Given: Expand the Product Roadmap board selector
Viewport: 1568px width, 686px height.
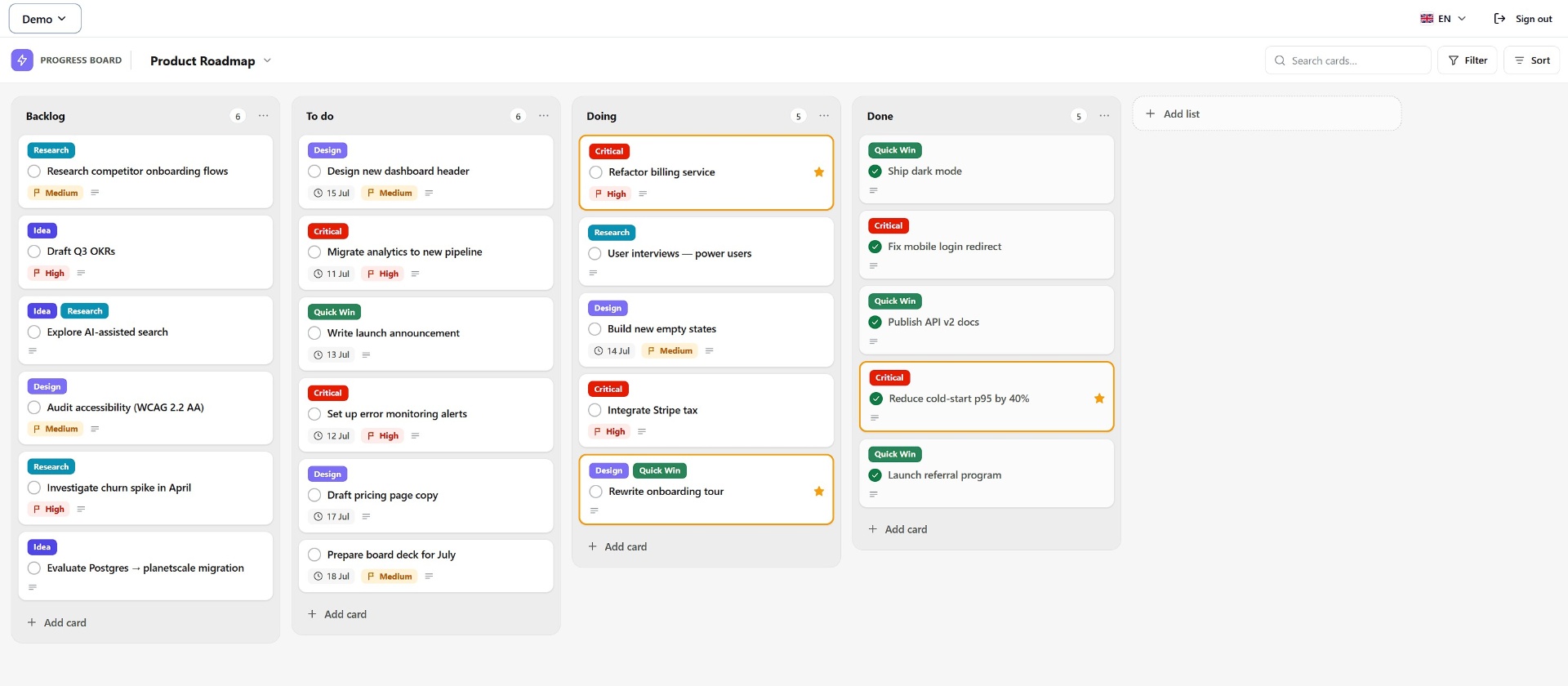Looking at the screenshot, I should 211,60.
